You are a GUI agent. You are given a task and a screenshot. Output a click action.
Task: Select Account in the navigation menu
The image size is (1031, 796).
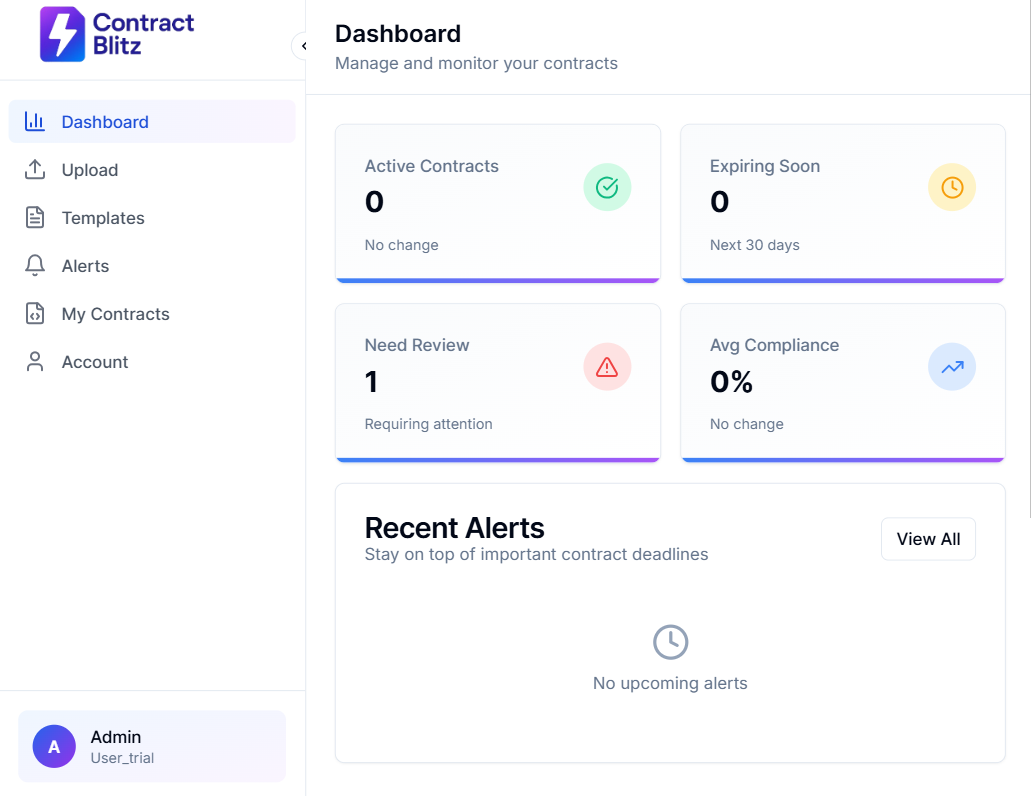click(x=95, y=362)
